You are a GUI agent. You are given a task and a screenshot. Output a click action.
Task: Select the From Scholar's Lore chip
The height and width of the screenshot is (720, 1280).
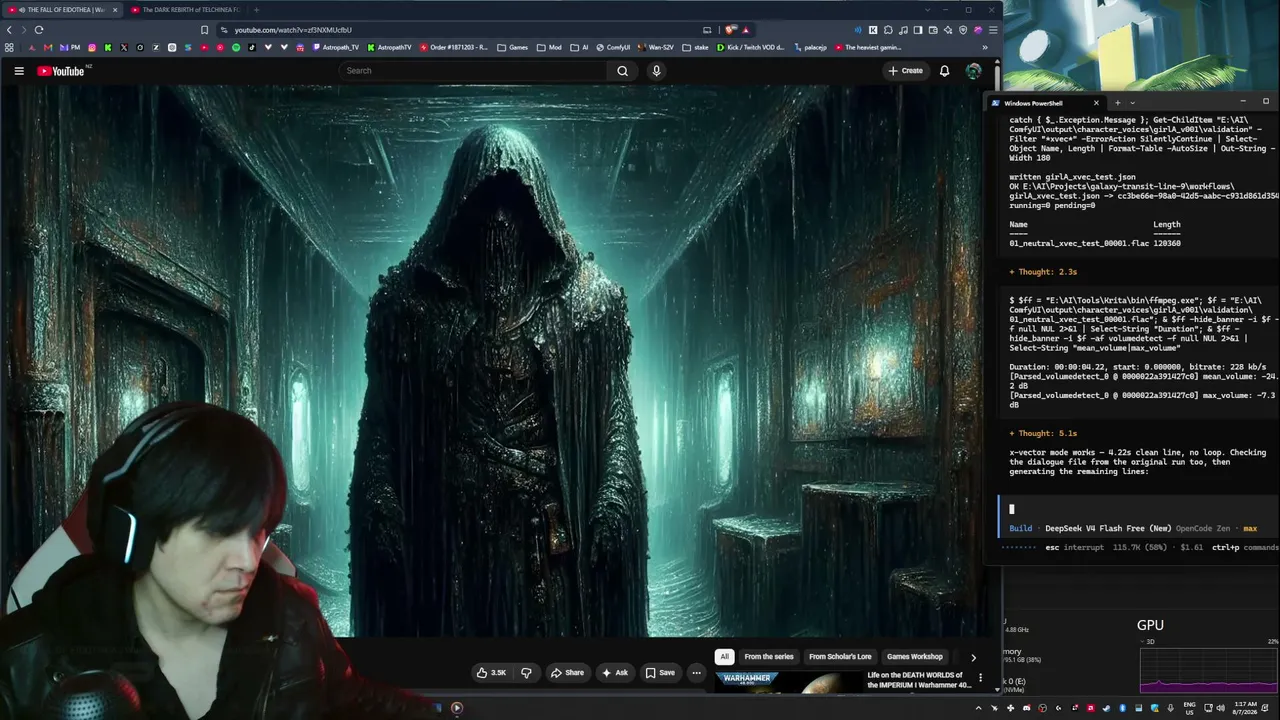840,657
